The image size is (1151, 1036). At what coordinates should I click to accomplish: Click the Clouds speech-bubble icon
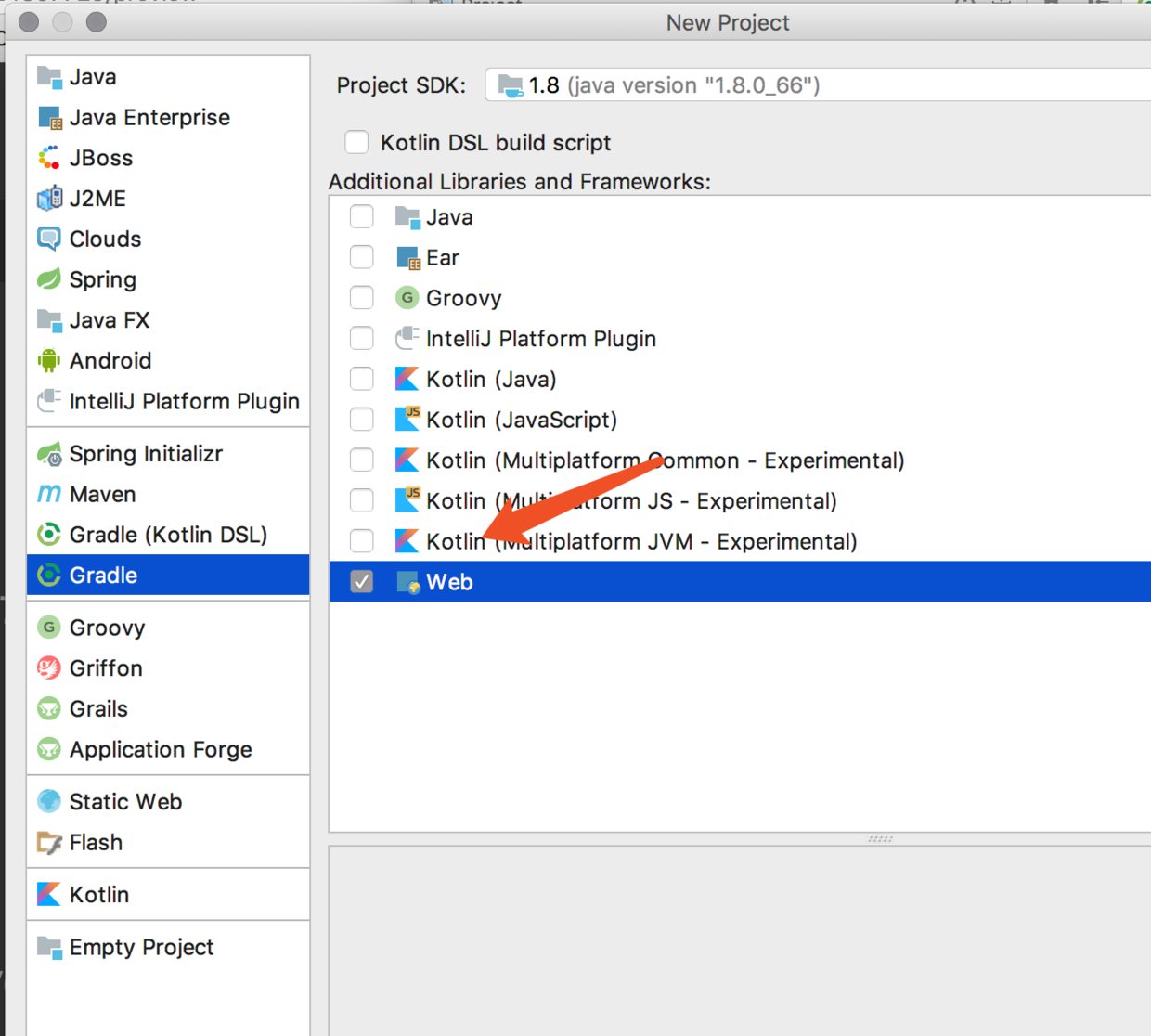49,240
